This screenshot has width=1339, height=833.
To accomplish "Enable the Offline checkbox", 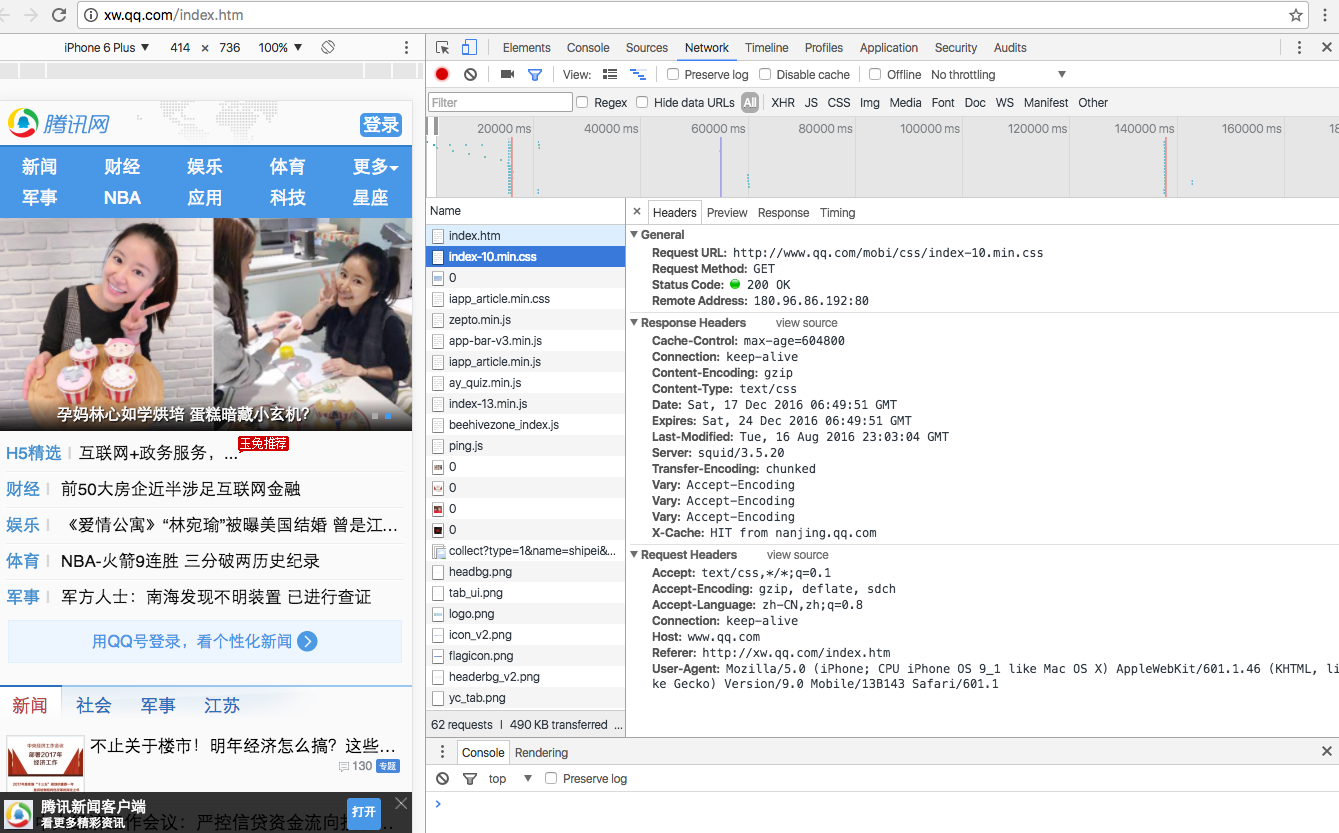I will point(875,74).
